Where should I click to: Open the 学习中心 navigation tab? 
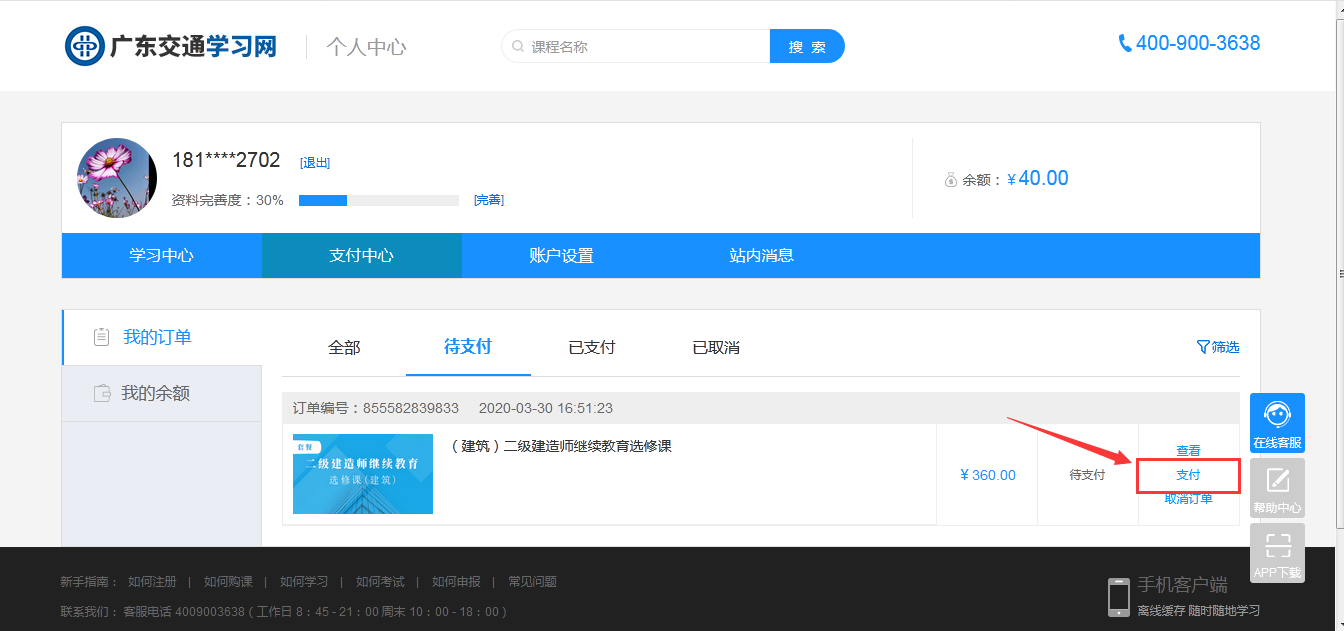(x=162, y=256)
